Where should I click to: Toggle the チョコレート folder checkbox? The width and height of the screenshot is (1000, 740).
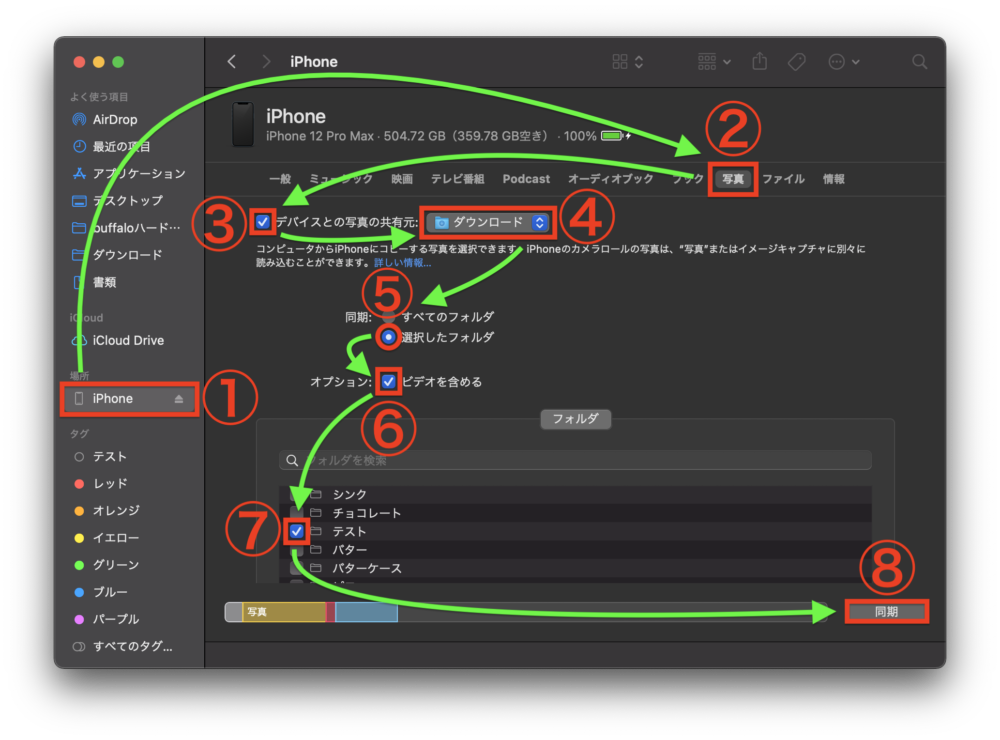pos(297,513)
